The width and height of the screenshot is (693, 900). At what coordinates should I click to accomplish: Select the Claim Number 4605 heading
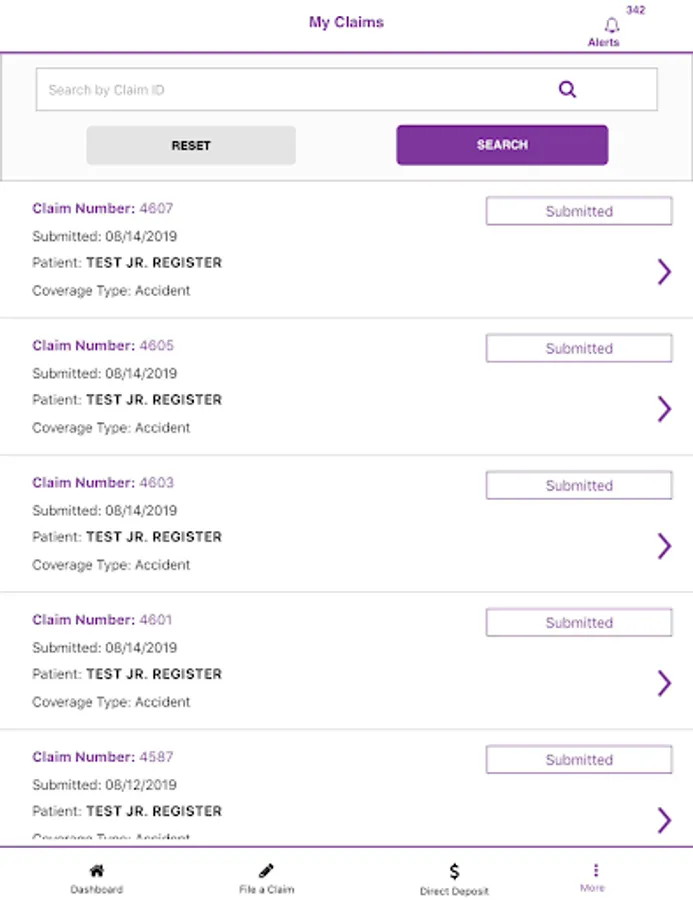click(102, 346)
